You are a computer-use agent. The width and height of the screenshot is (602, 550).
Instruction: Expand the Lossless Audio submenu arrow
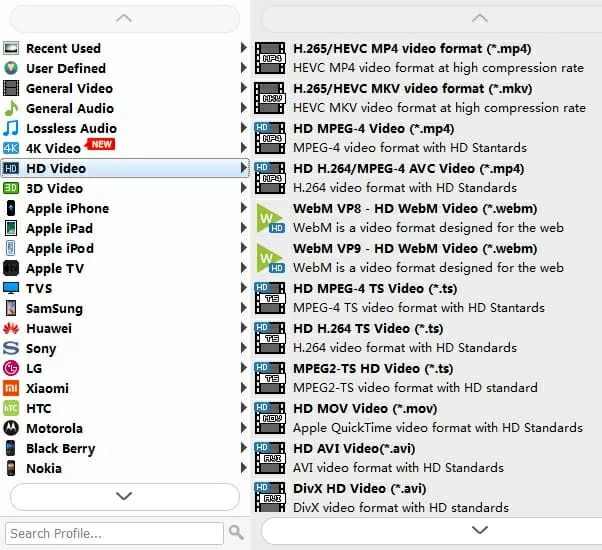[243, 127]
